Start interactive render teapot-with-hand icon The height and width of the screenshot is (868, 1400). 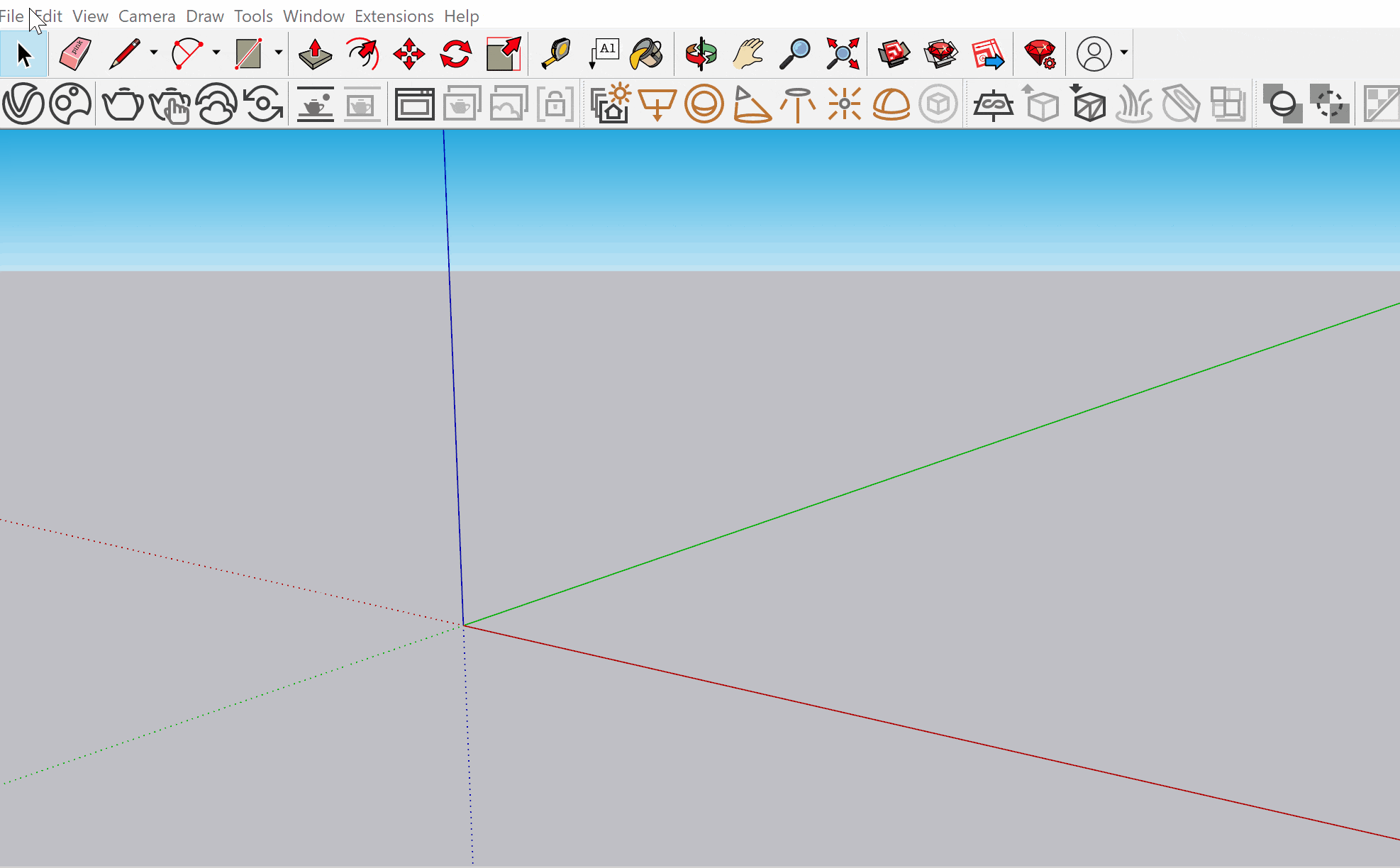pos(170,104)
